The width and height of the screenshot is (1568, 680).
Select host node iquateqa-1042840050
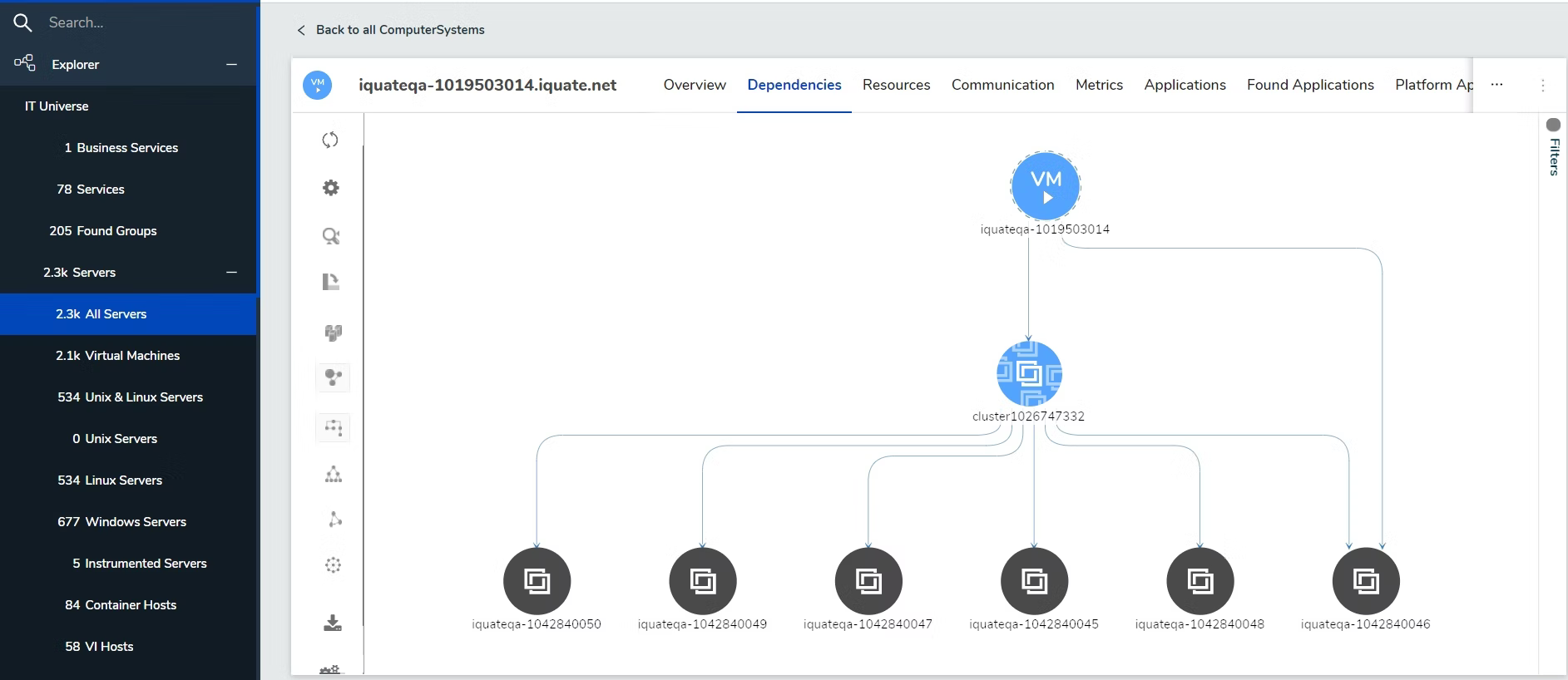click(x=537, y=581)
